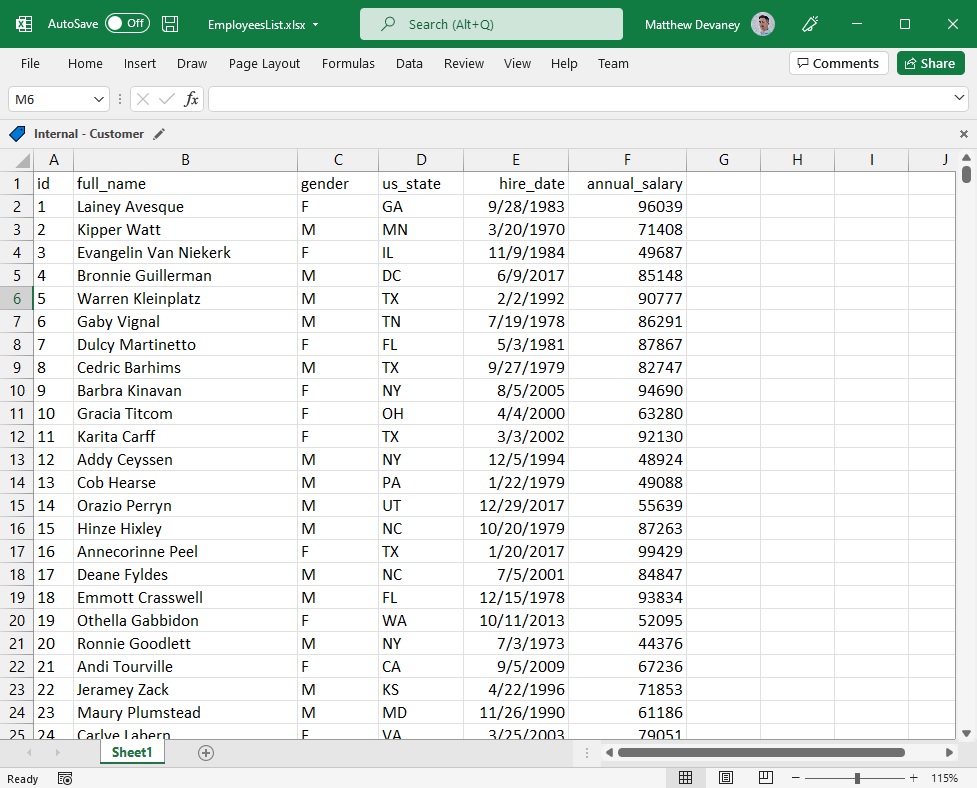Switch to Page Layout view icon

(x=726, y=777)
